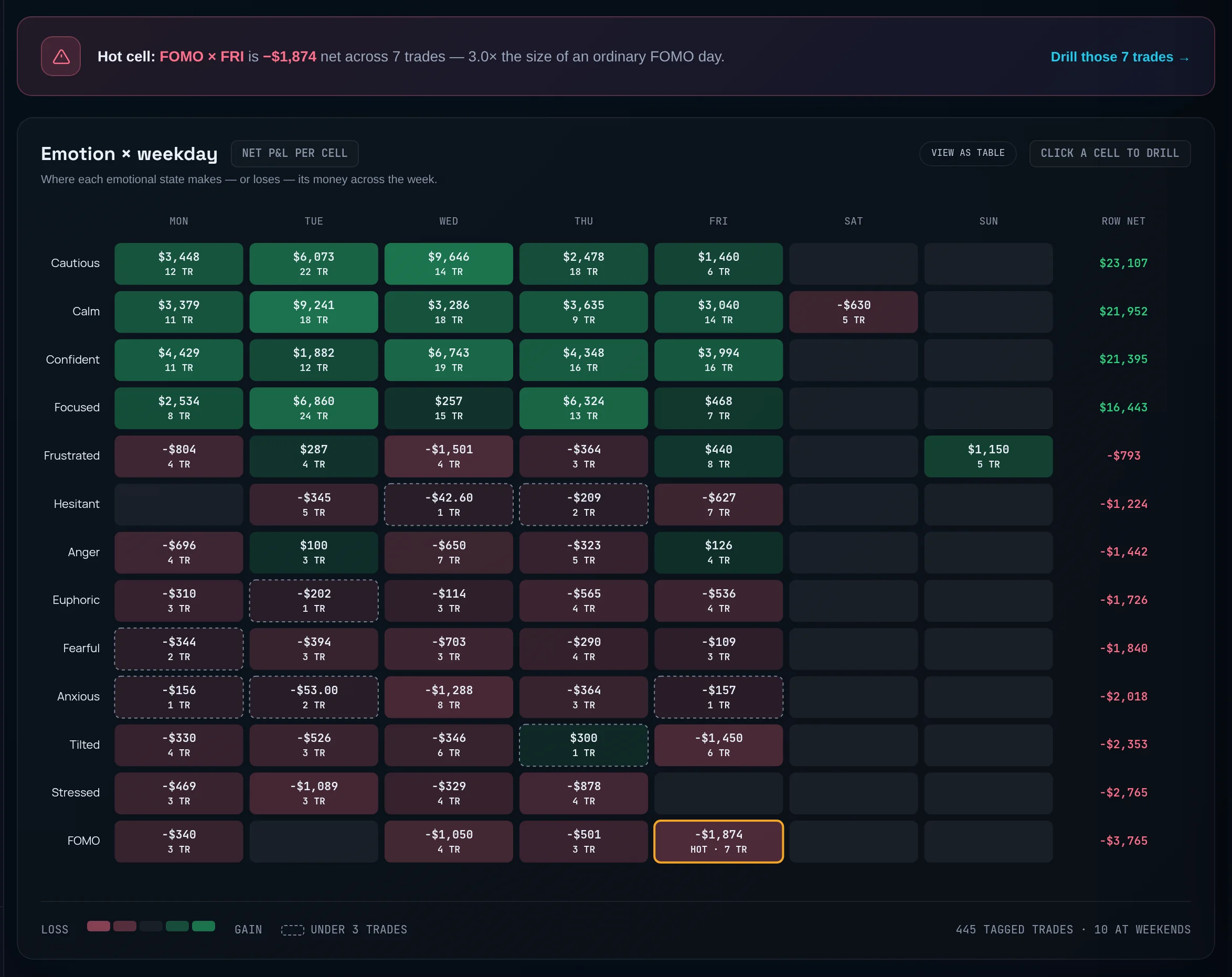Screen dimensions: 1232x977
Task: Open Hesitant Wednesday -$42.60 cell
Action: pos(449,504)
